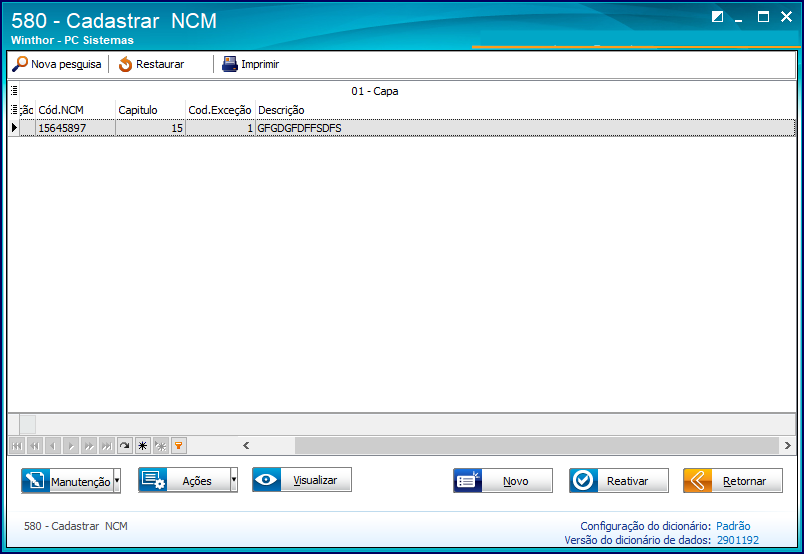Click the Cod.Exceção cell with value 1
Screen dimensions: 804x554
pyautogui.click(x=220, y=128)
